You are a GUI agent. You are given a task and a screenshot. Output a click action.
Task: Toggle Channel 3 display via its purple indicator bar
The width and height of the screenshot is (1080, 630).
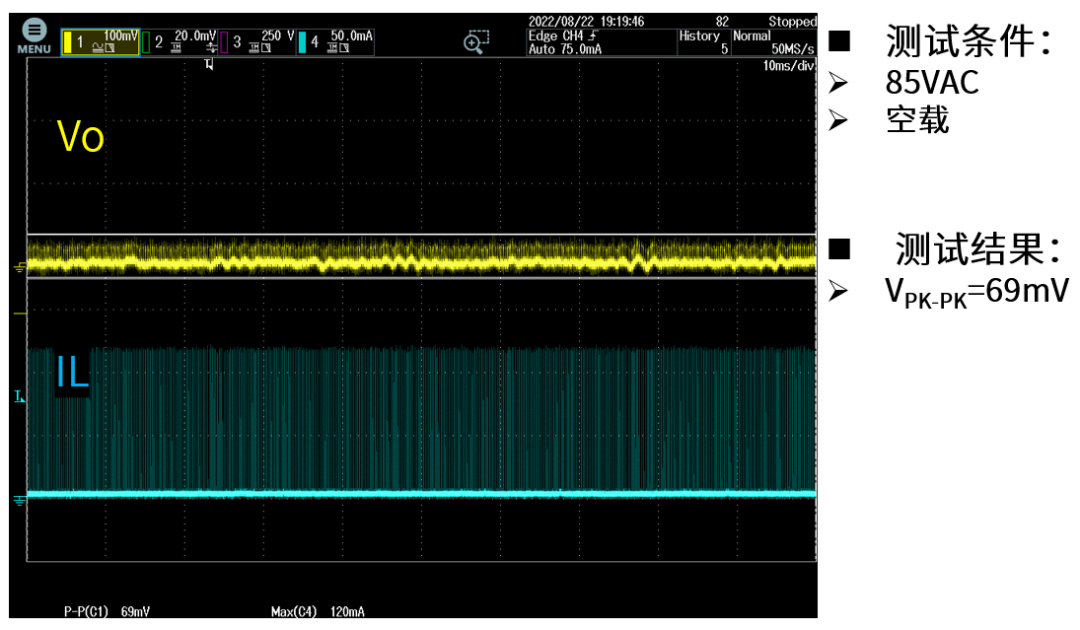point(223,38)
